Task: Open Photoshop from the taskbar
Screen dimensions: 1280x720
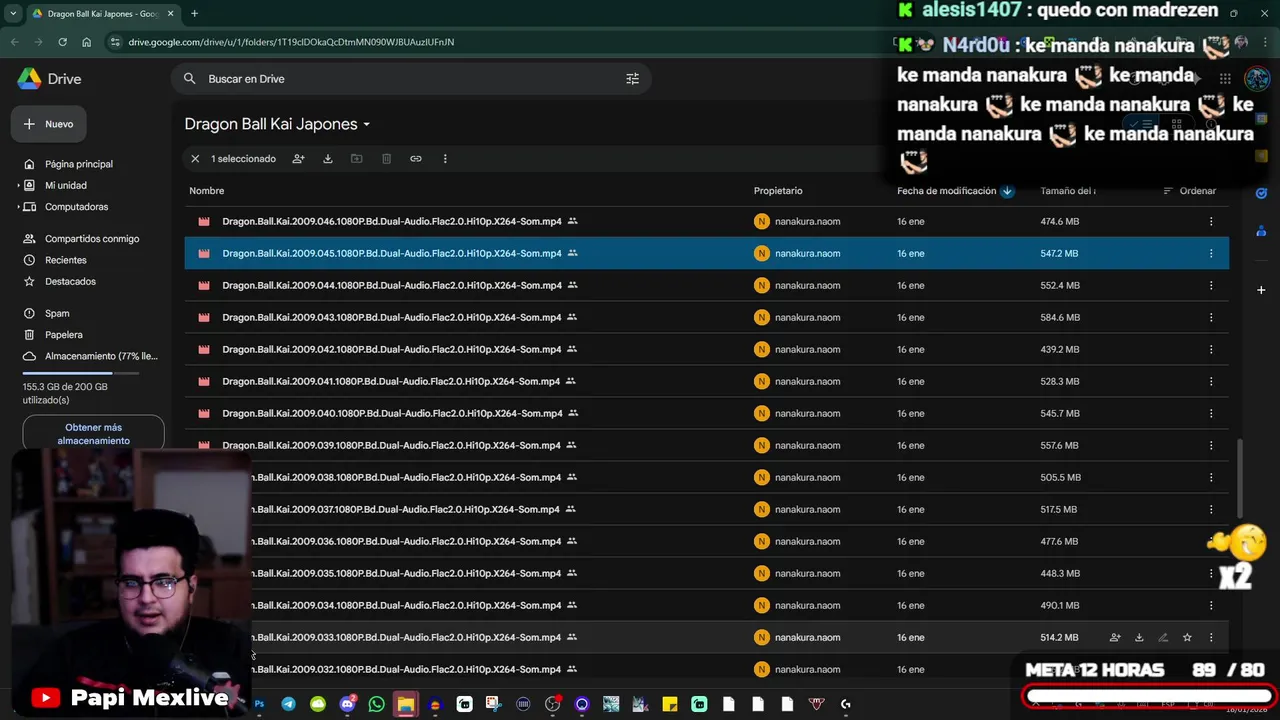Action: [x=259, y=704]
